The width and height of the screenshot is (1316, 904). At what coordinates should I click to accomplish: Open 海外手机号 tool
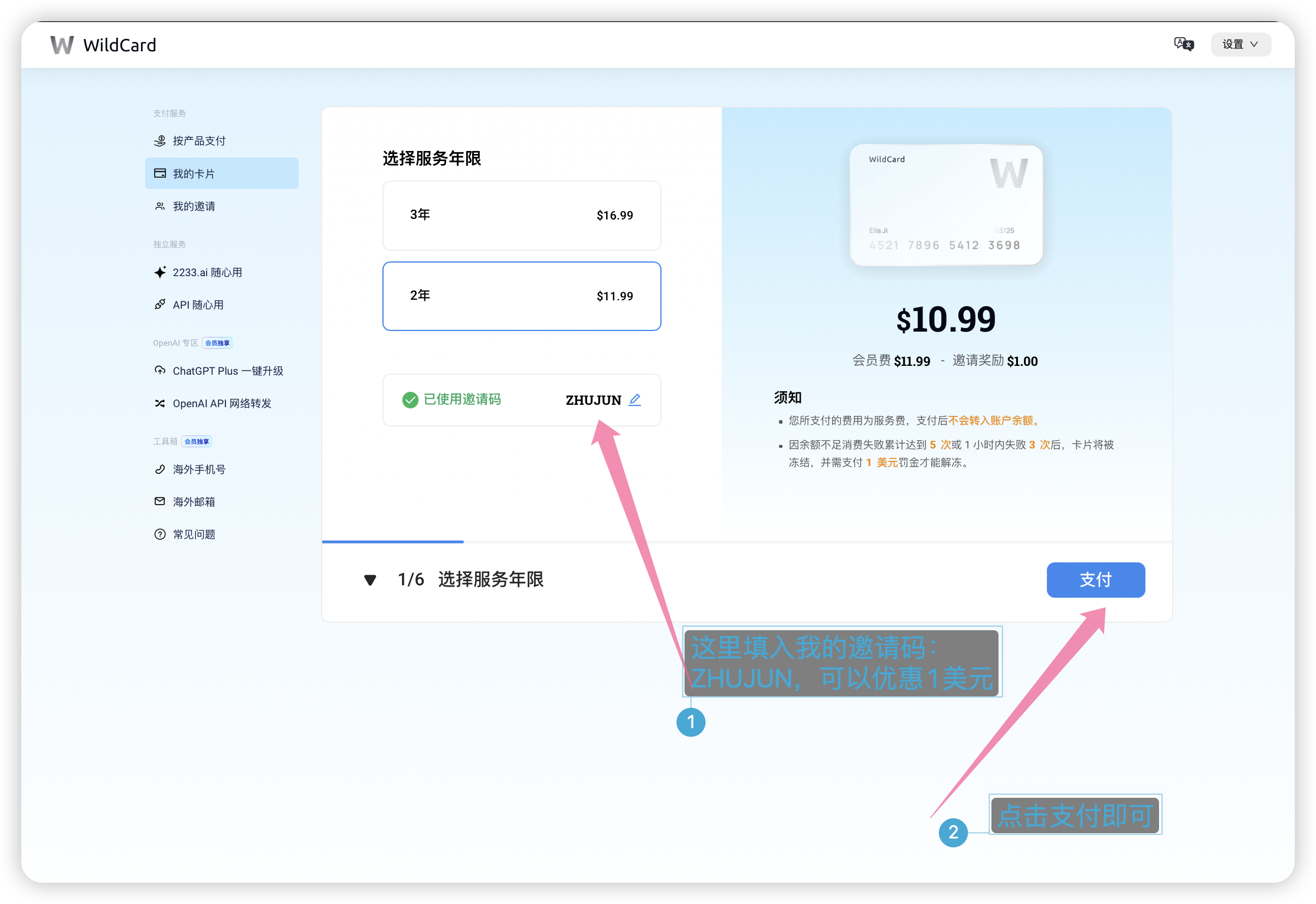point(222,469)
